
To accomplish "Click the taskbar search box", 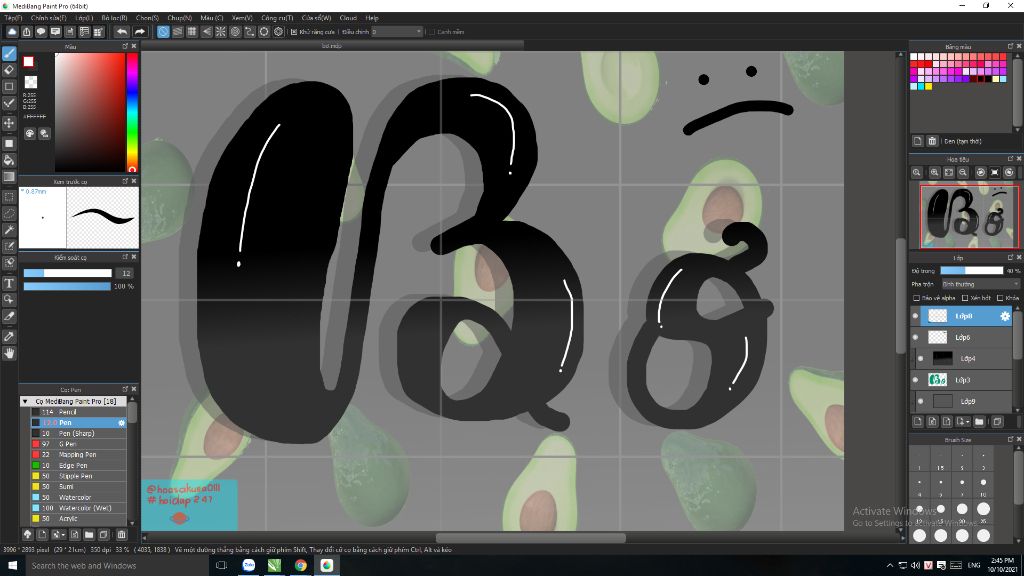I will coord(115,566).
